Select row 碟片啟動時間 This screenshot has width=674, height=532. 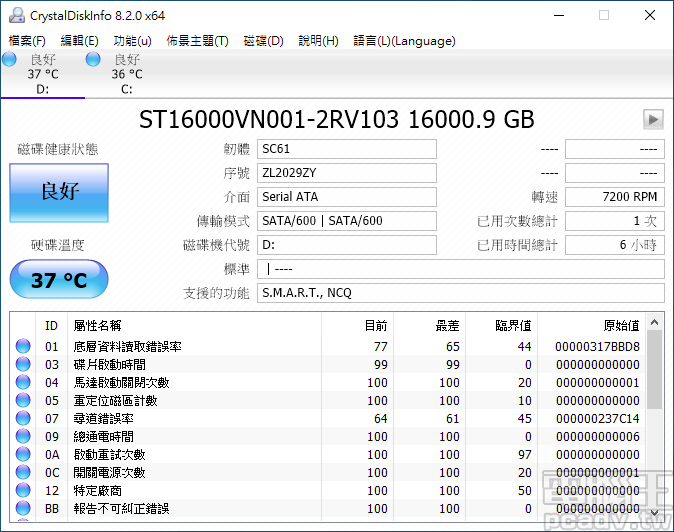328,364
